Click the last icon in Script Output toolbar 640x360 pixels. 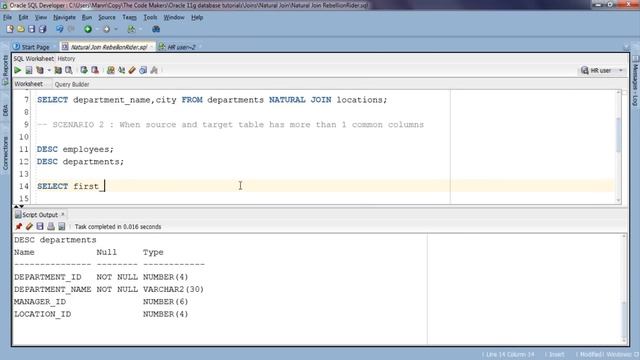point(62,227)
